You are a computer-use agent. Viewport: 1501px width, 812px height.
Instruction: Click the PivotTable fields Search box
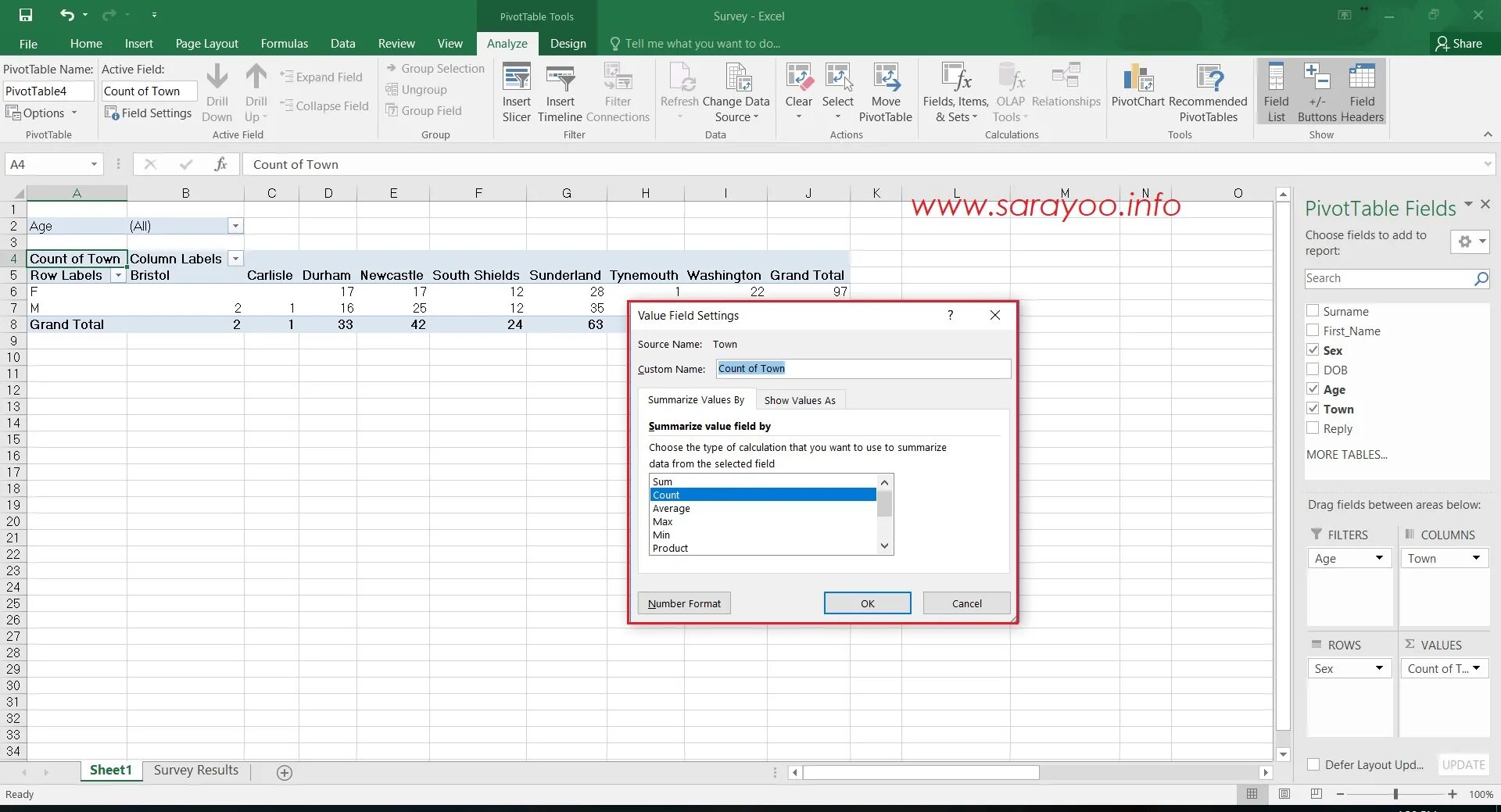1396,278
